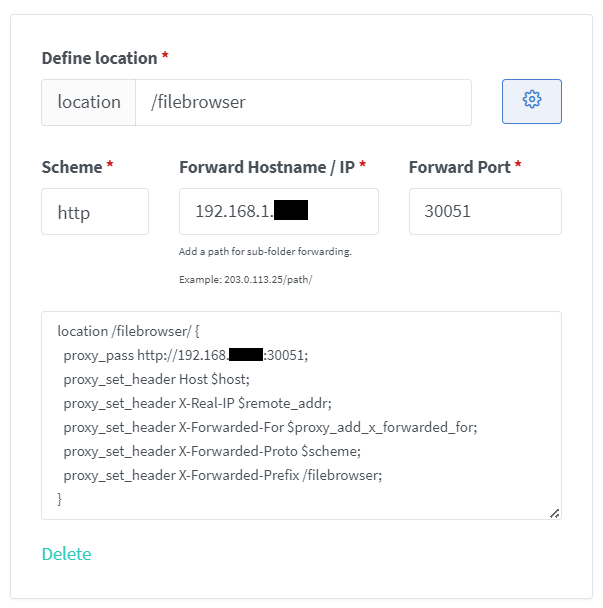Toggle advanced config with the gear icon

click(532, 102)
